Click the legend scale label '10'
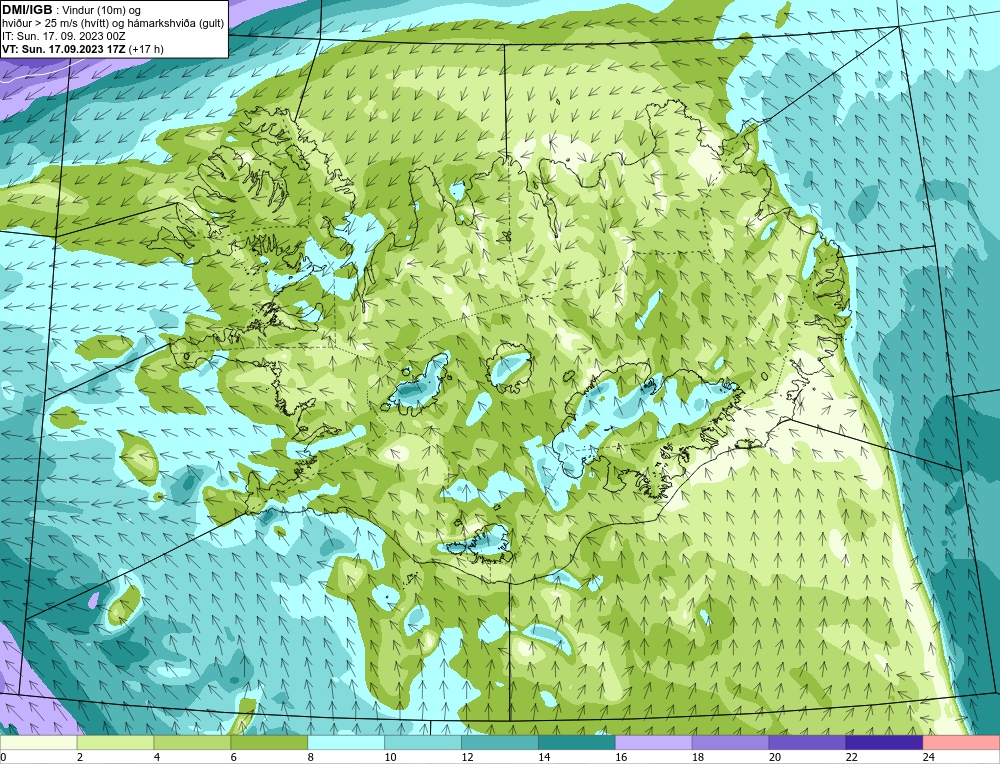This screenshot has height=764, width=1000. pyautogui.click(x=390, y=757)
